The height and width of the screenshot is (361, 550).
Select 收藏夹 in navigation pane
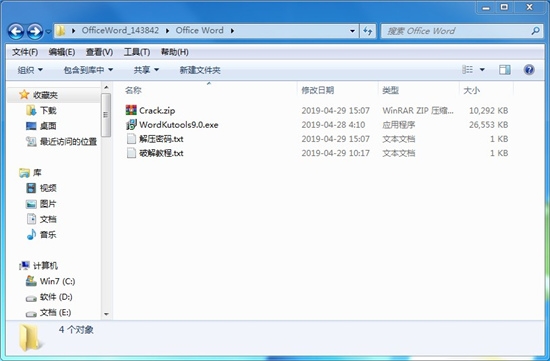[x=45, y=95]
